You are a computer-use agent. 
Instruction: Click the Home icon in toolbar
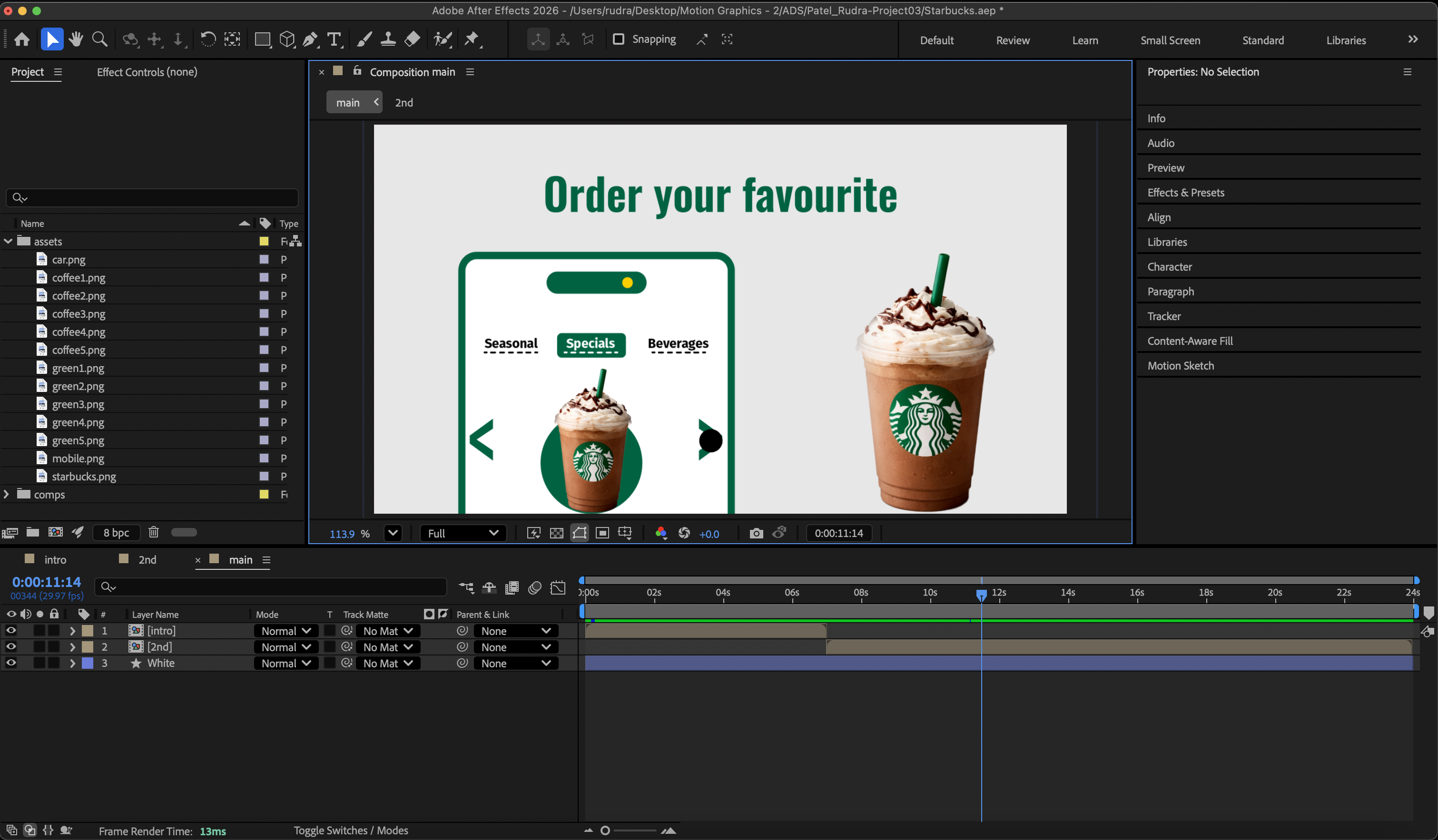(x=22, y=39)
